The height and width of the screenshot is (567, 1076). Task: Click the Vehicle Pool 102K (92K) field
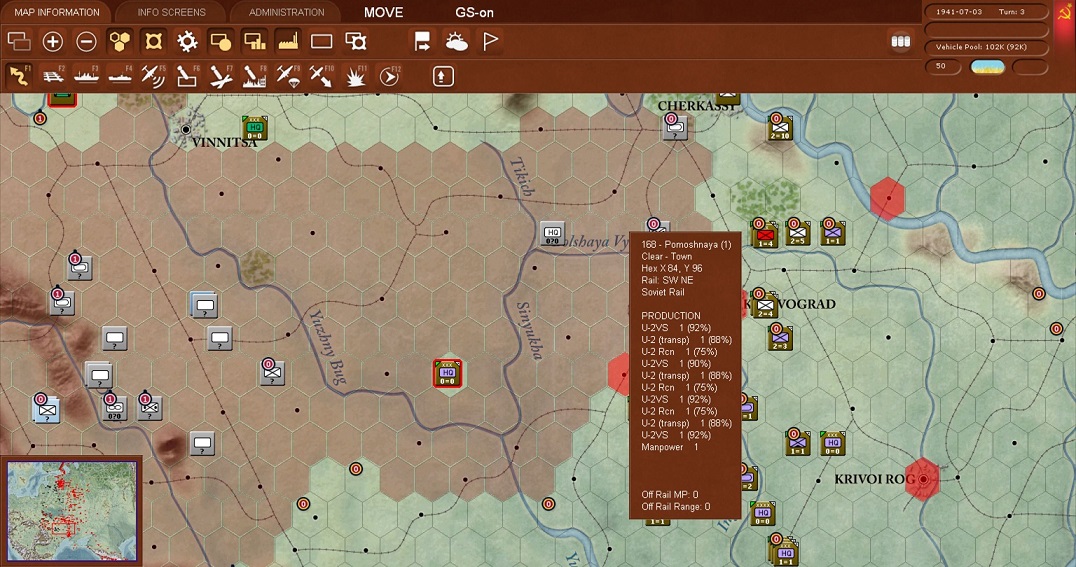986,47
